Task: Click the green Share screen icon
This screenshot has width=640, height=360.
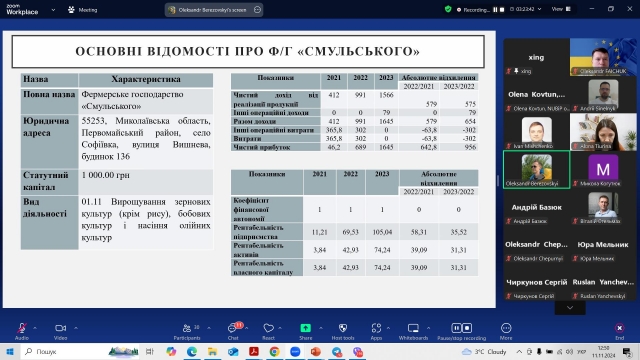Action: pos(305,331)
